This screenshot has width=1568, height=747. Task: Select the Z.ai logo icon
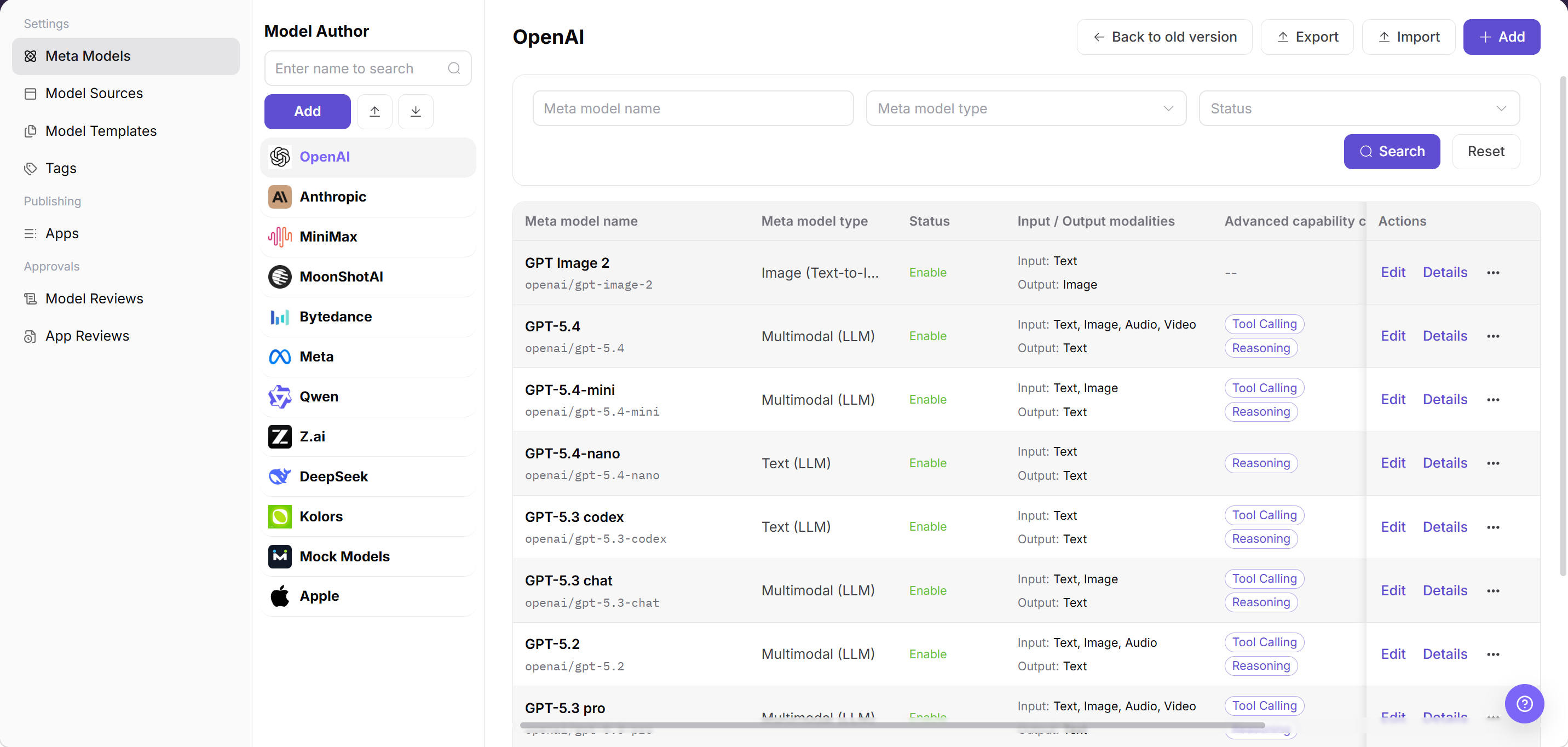point(279,436)
